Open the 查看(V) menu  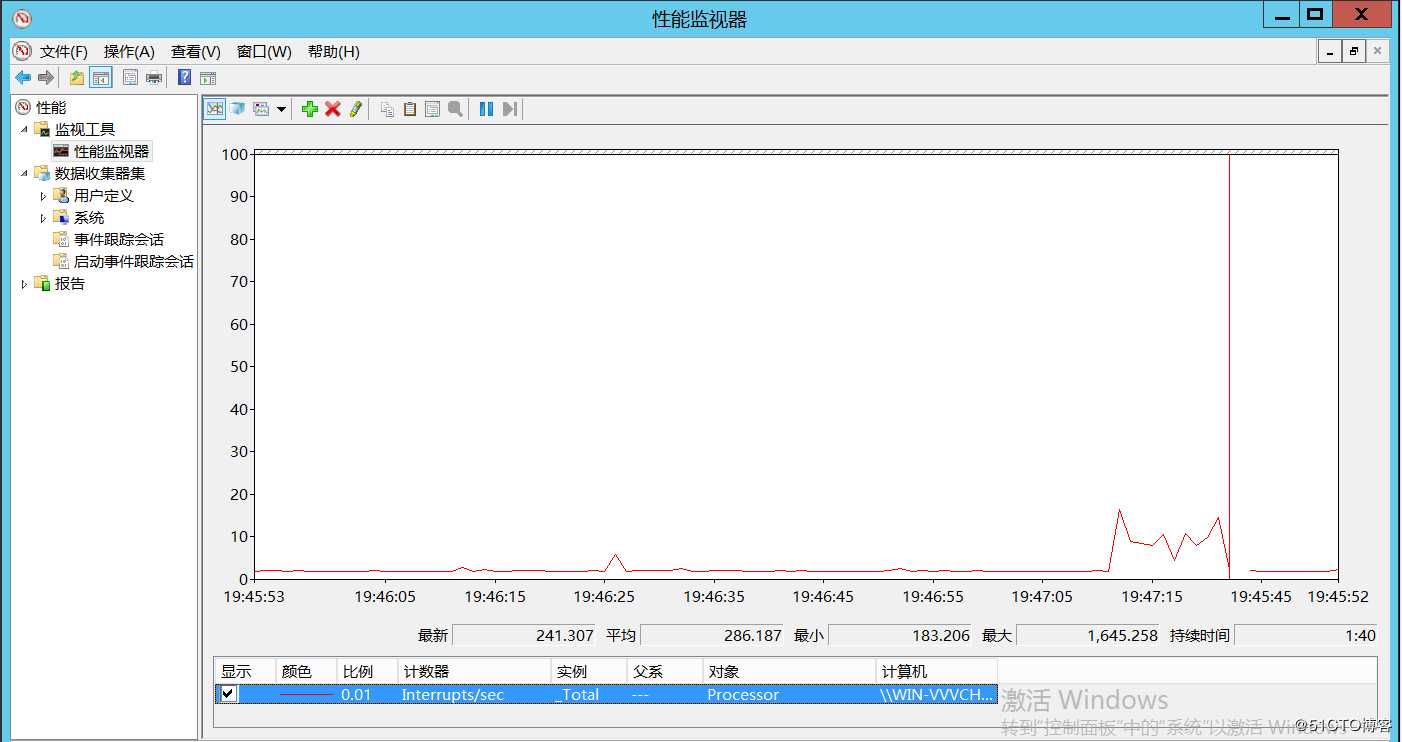pyautogui.click(x=195, y=52)
